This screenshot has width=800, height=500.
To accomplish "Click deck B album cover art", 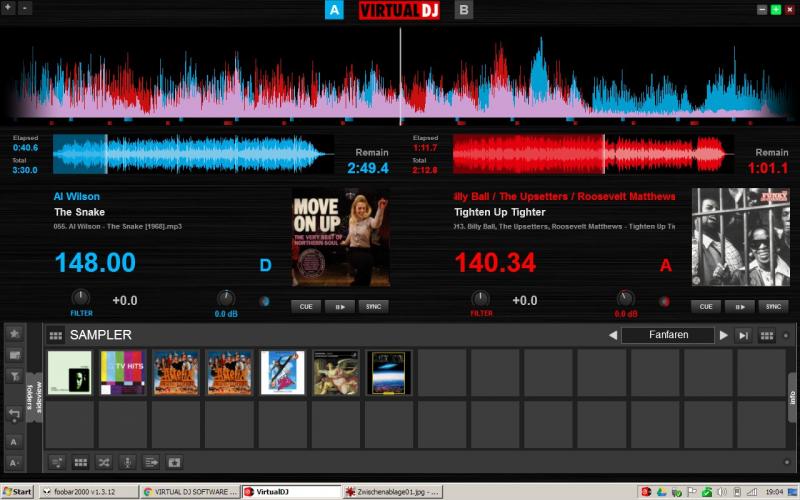I will tap(741, 237).
